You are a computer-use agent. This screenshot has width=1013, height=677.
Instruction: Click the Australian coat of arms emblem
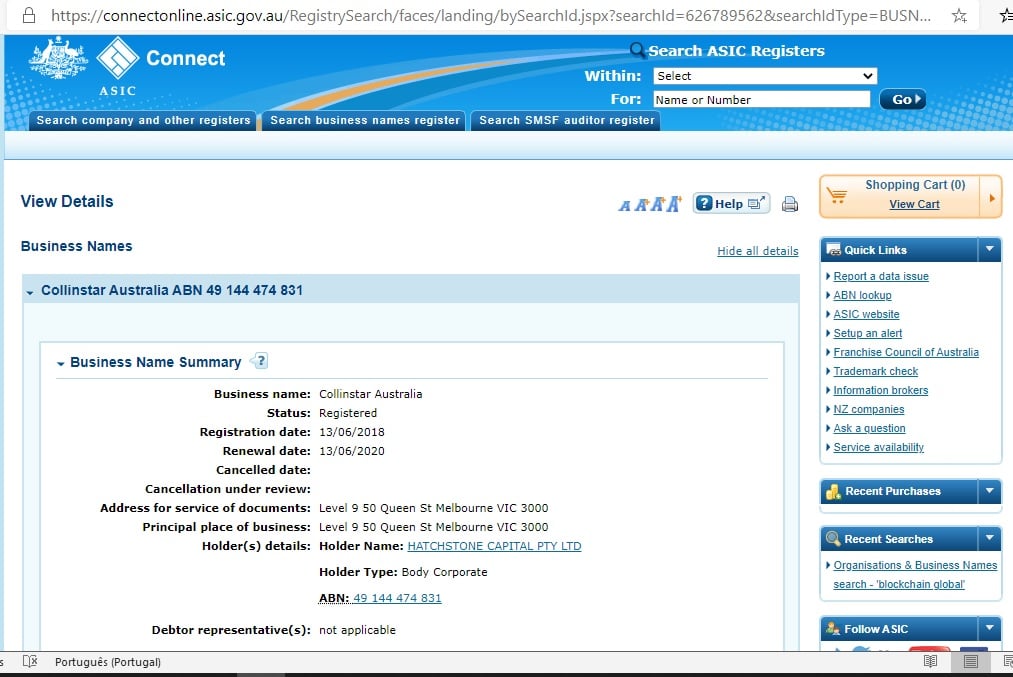[58, 57]
